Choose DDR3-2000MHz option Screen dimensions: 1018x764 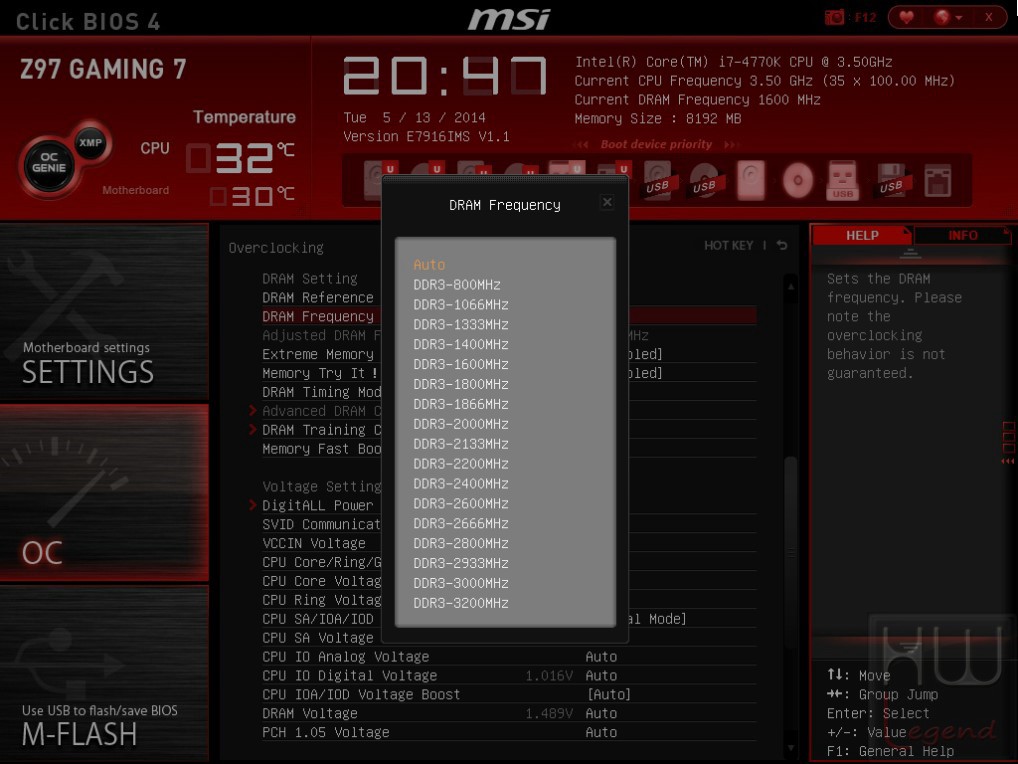pyautogui.click(x=460, y=424)
